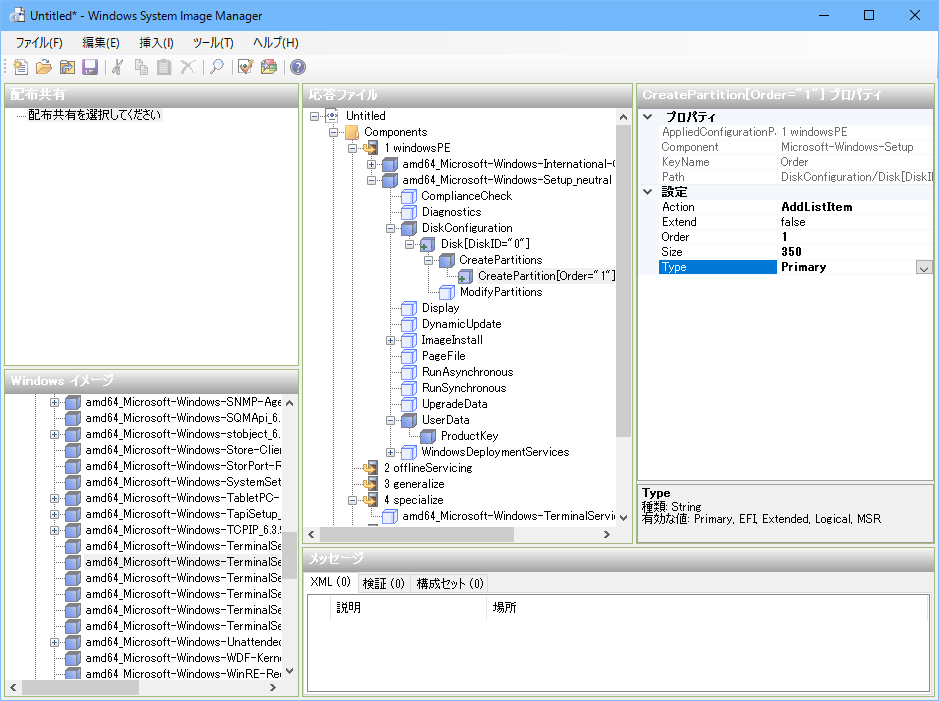Click the Disk[DiskID="0"] node icon
Screen dimensions: 939x701
click(428, 244)
